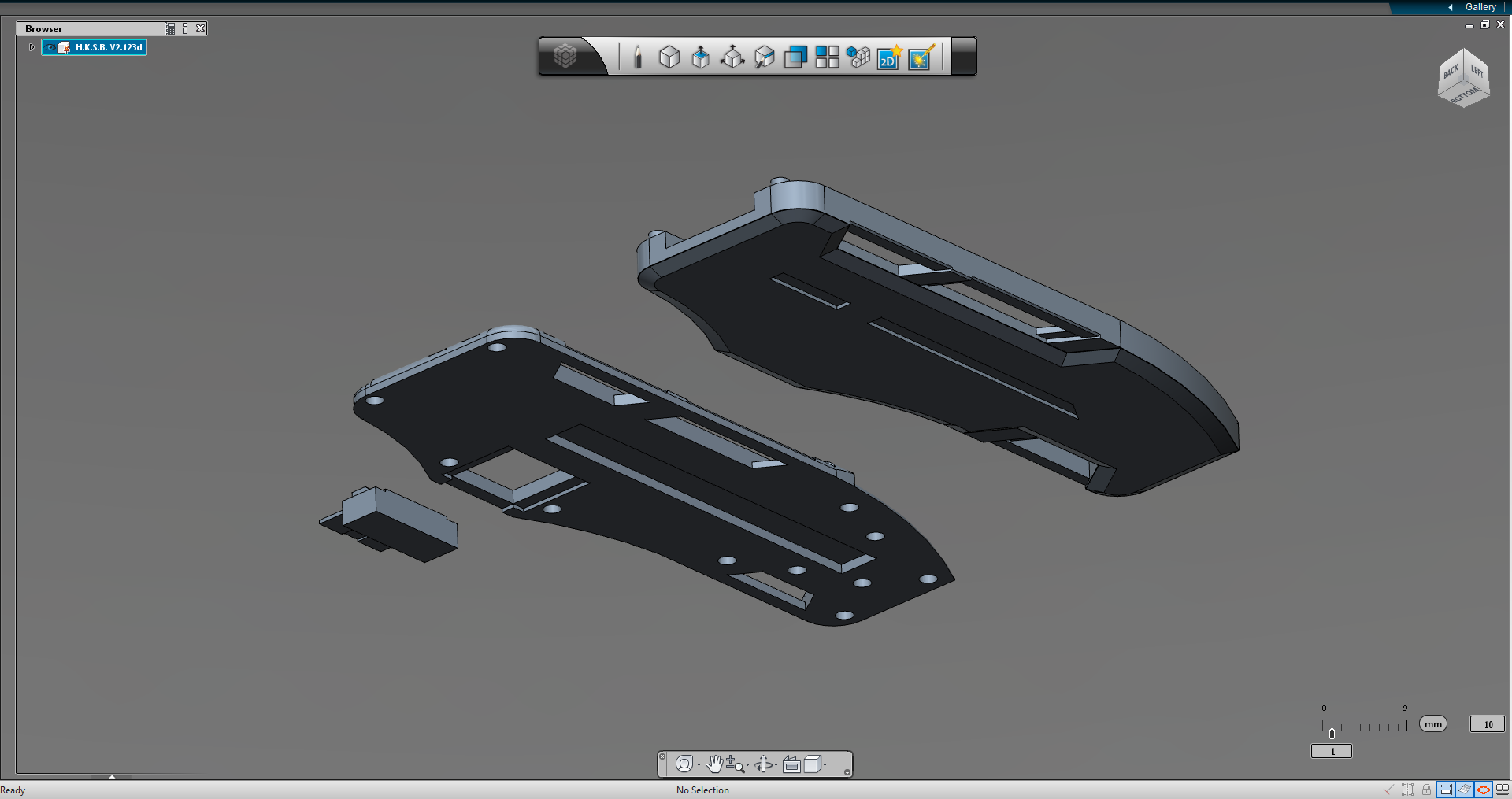Click the LEFT face of the view cube
This screenshot has height=799, width=1512.
click(x=1477, y=71)
